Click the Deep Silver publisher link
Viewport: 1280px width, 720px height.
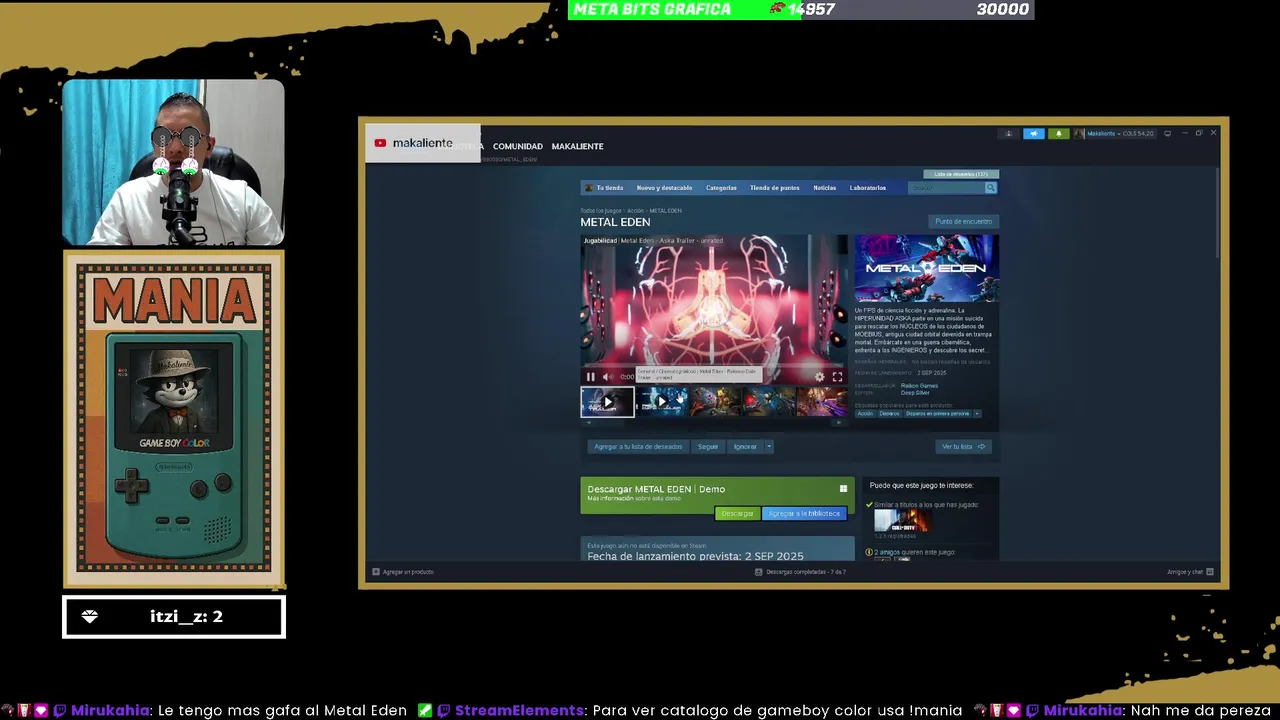(915, 393)
